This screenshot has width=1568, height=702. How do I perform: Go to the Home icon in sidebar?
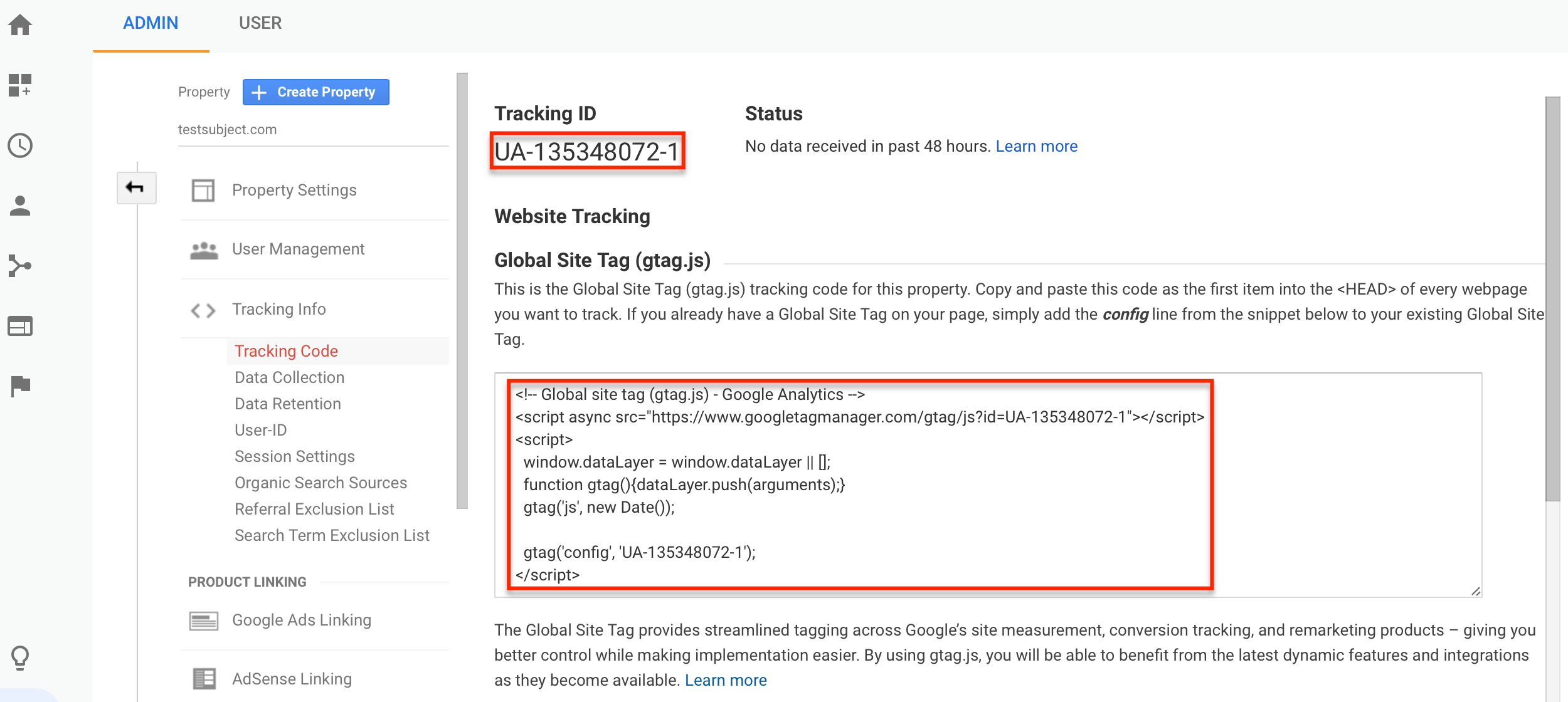click(x=20, y=25)
